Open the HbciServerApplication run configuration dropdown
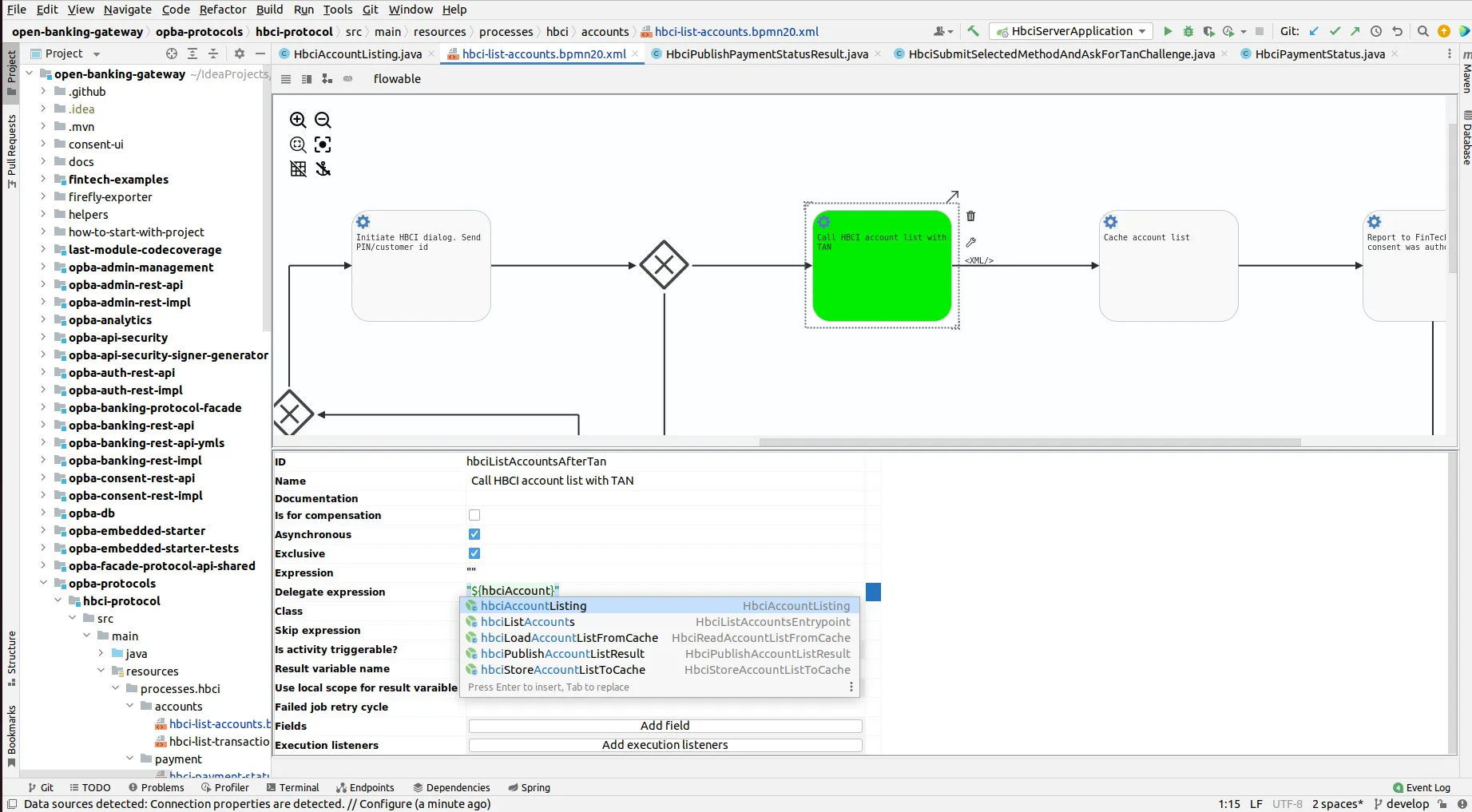Screen dimensions: 1472x812 pos(1071,31)
